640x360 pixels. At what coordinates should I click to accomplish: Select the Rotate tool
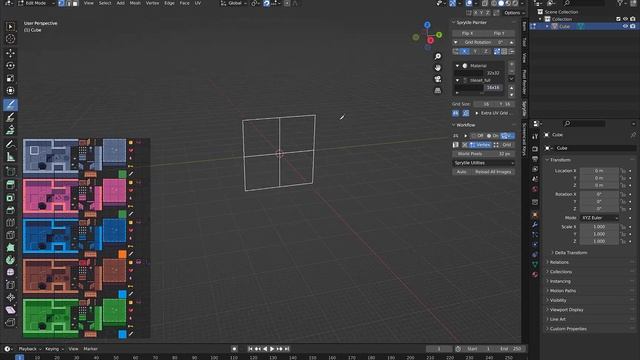(10, 65)
